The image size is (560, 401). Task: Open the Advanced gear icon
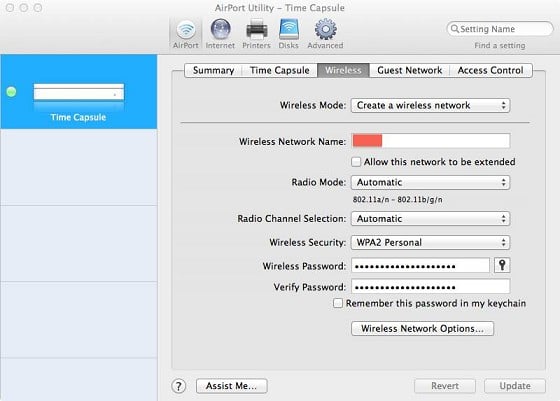(x=325, y=34)
